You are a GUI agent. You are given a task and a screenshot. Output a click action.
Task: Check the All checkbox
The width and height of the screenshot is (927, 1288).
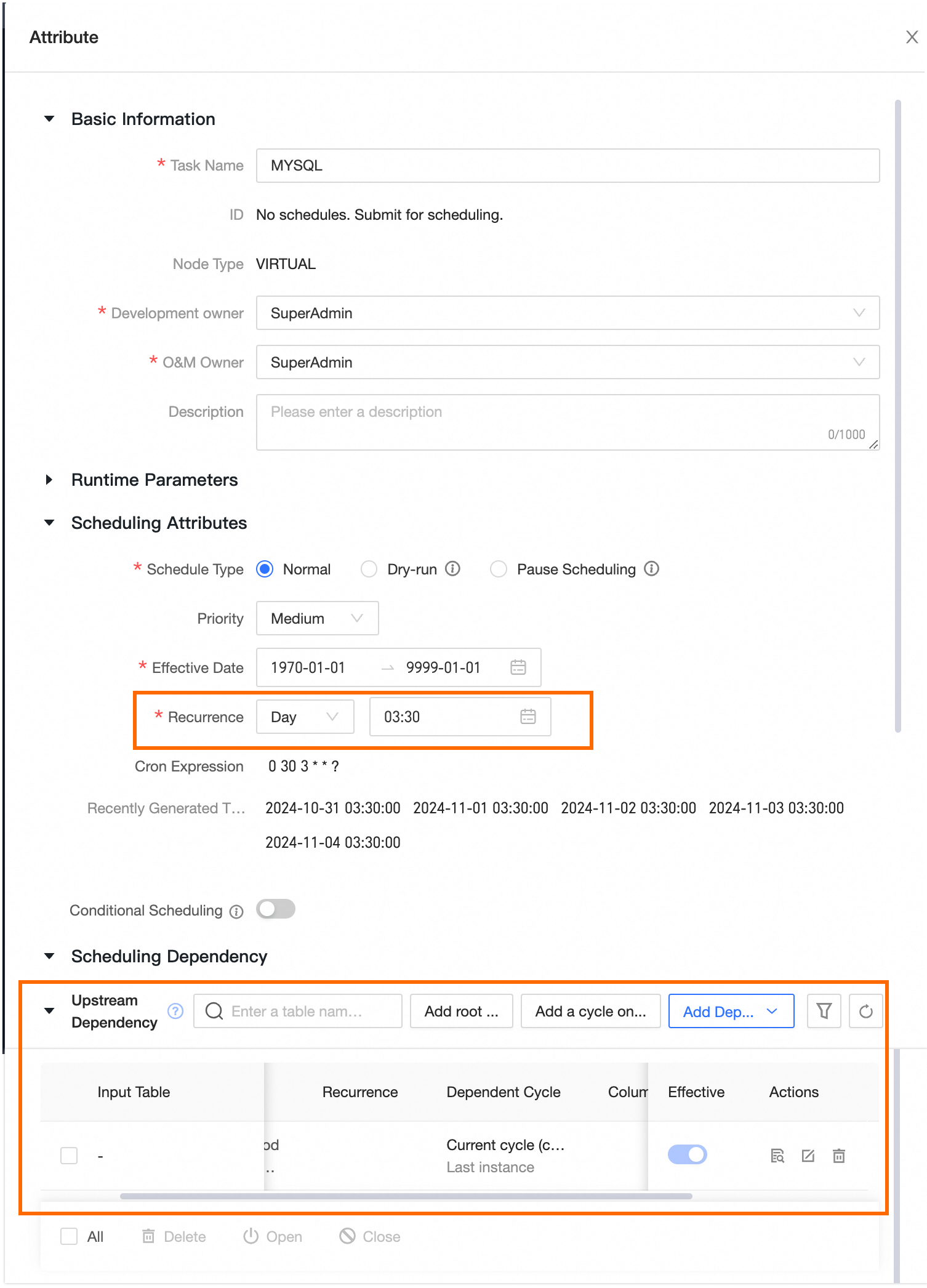coord(69,1236)
